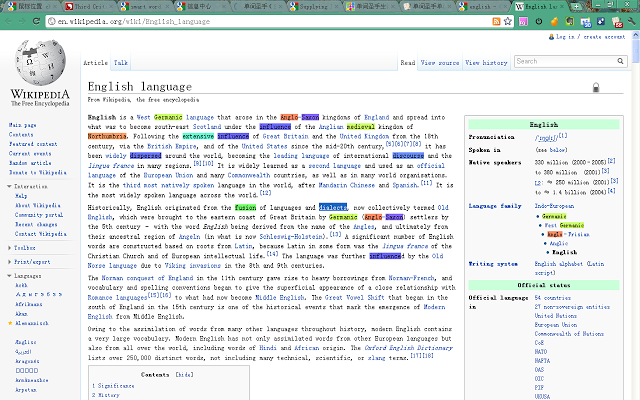
Task: Click the vertical scrollbar thumb
Action: pyautogui.click(x=636, y=52)
